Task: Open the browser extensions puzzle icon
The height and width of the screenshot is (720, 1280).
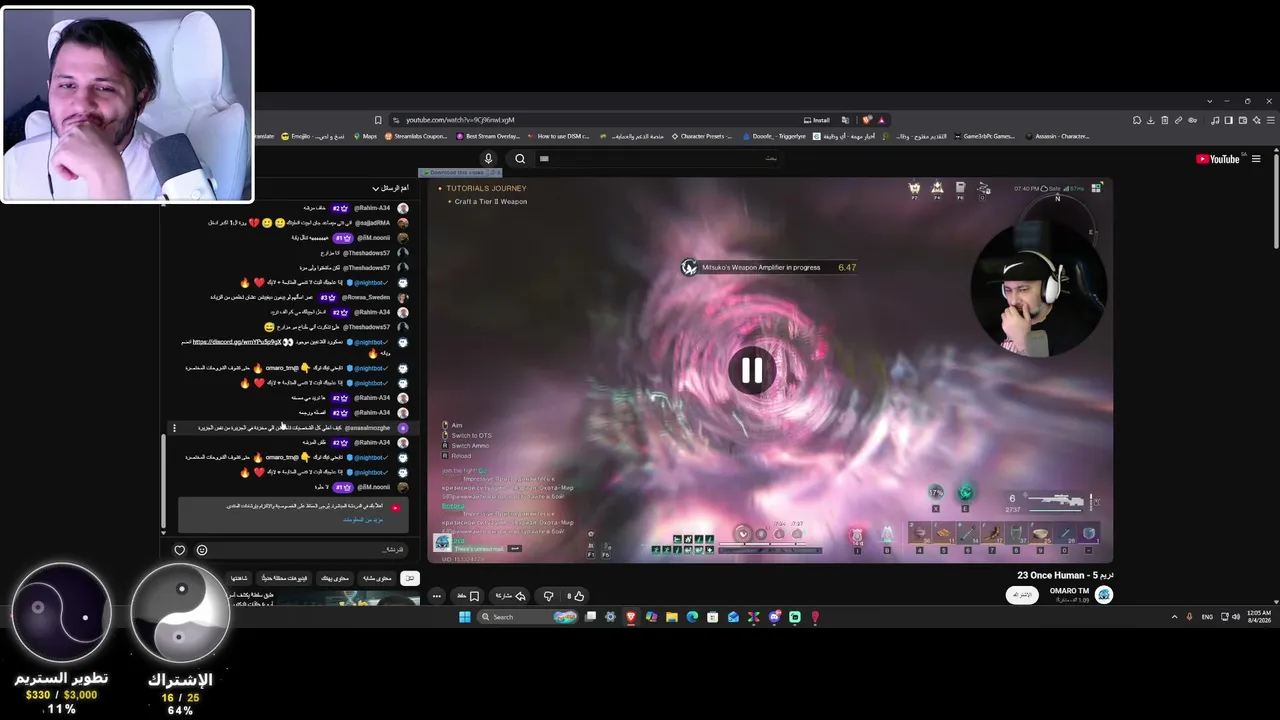Action: click(1137, 120)
